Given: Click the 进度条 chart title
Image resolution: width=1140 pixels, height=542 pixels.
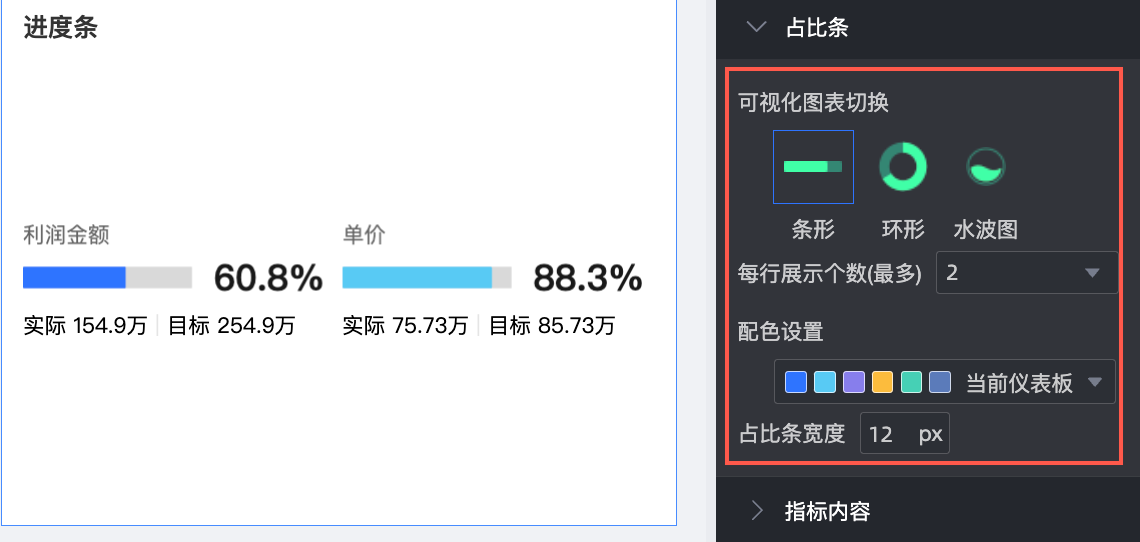Looking at the screenshot, I should click(60, 27).
